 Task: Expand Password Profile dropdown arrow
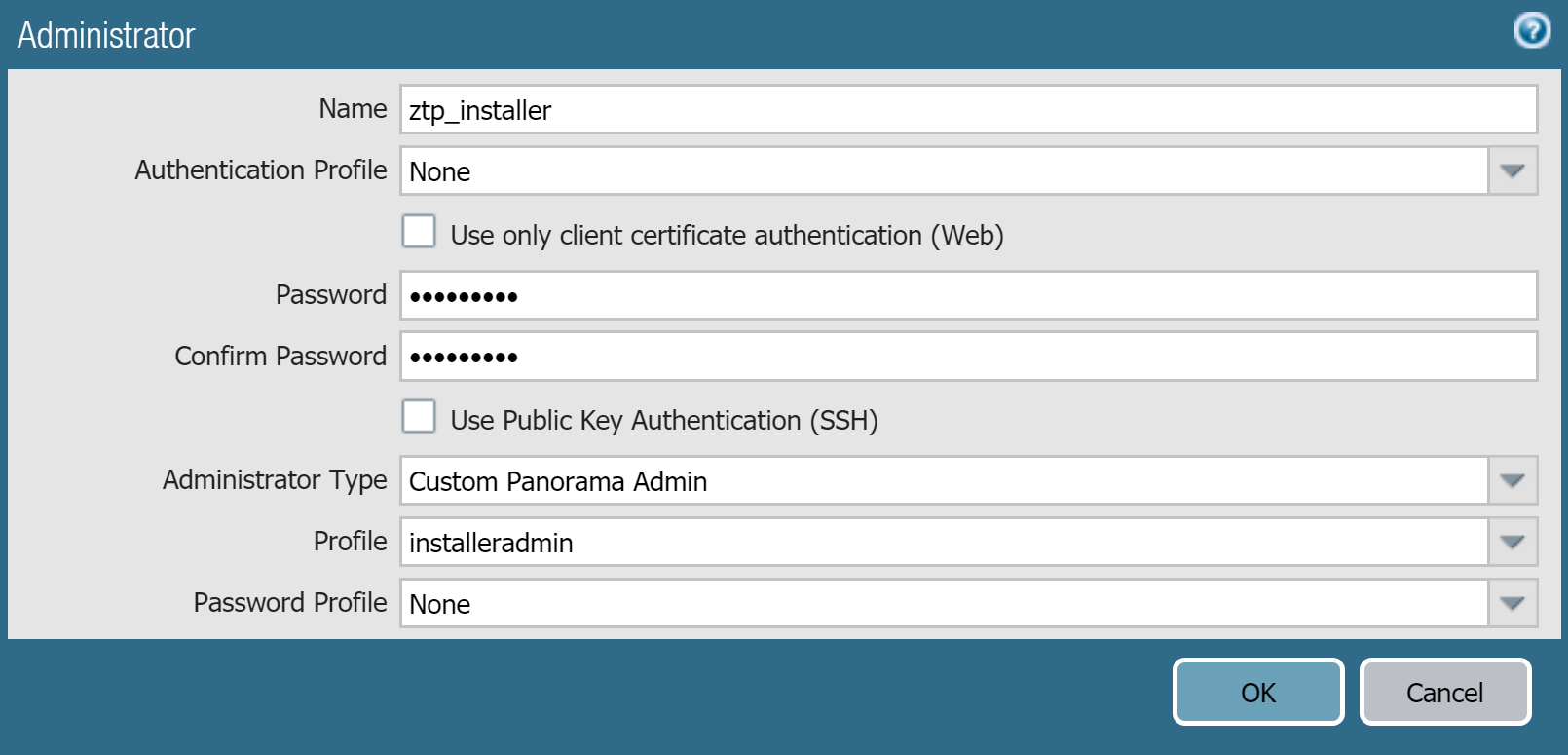1512,604
